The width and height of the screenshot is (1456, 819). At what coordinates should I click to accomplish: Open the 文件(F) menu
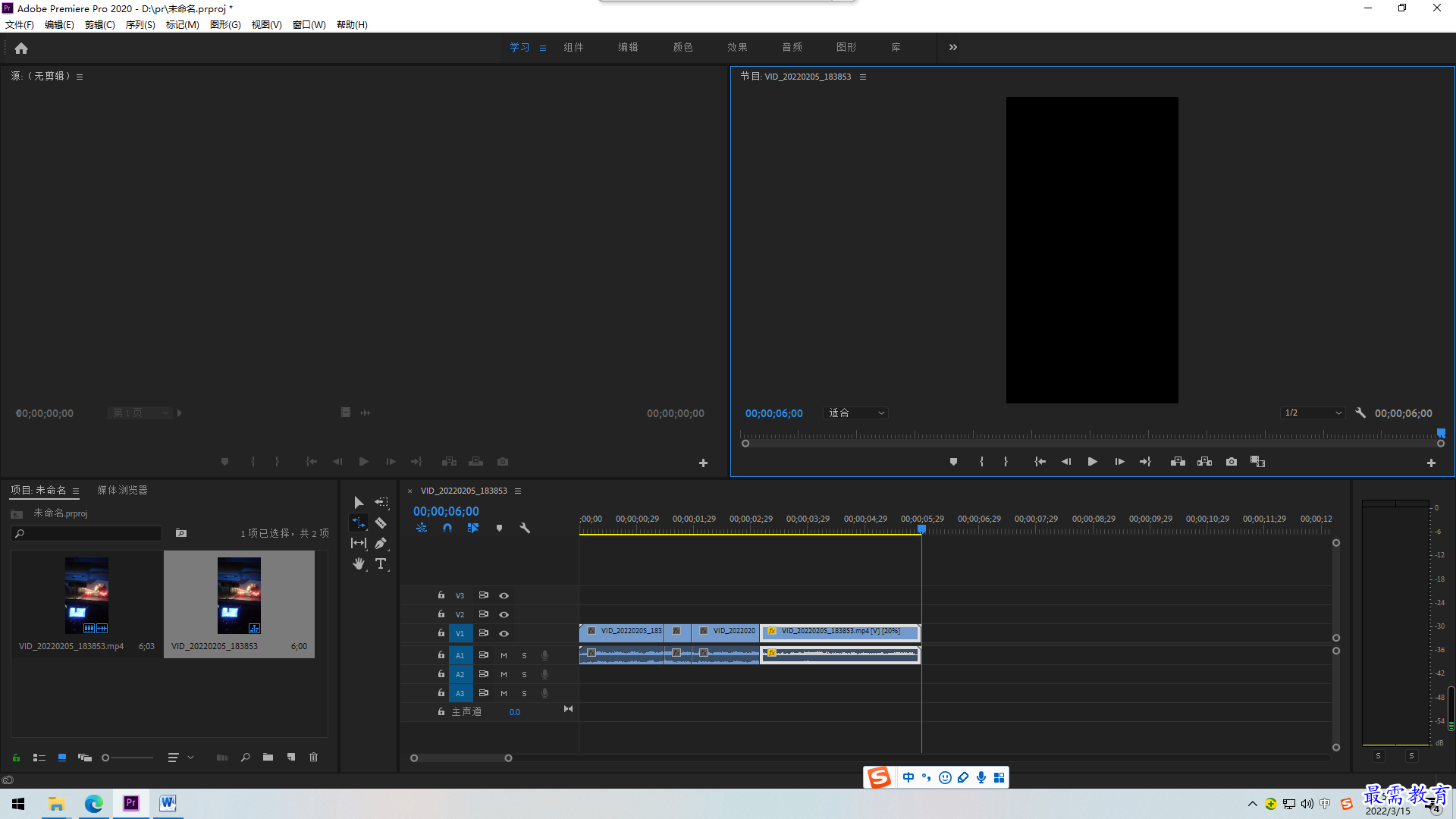(20, 24)
